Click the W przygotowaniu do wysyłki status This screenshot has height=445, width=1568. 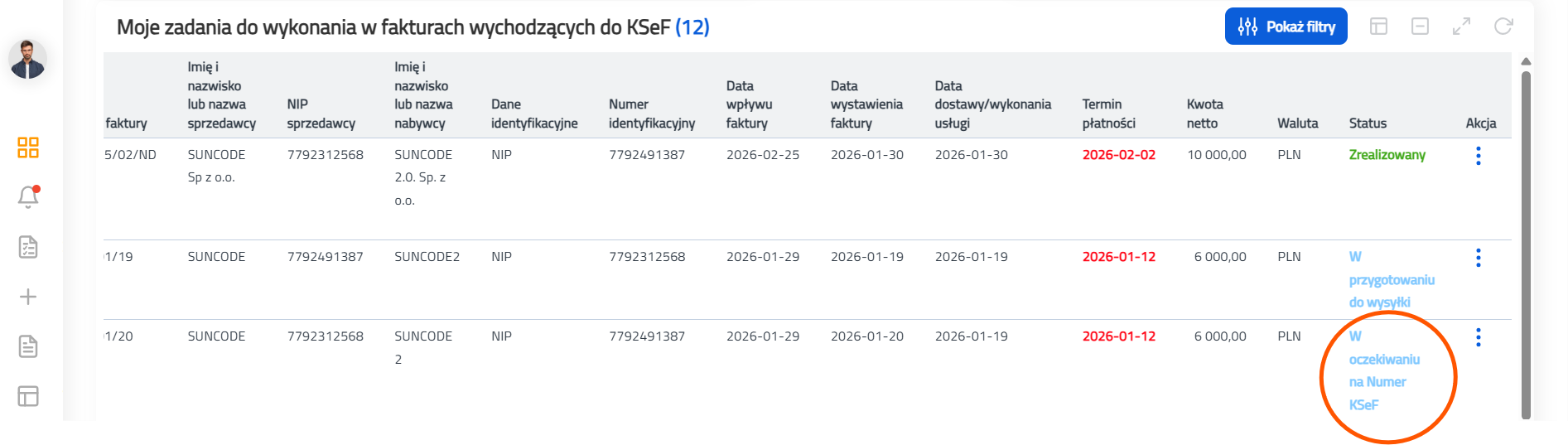point(1391,280)
